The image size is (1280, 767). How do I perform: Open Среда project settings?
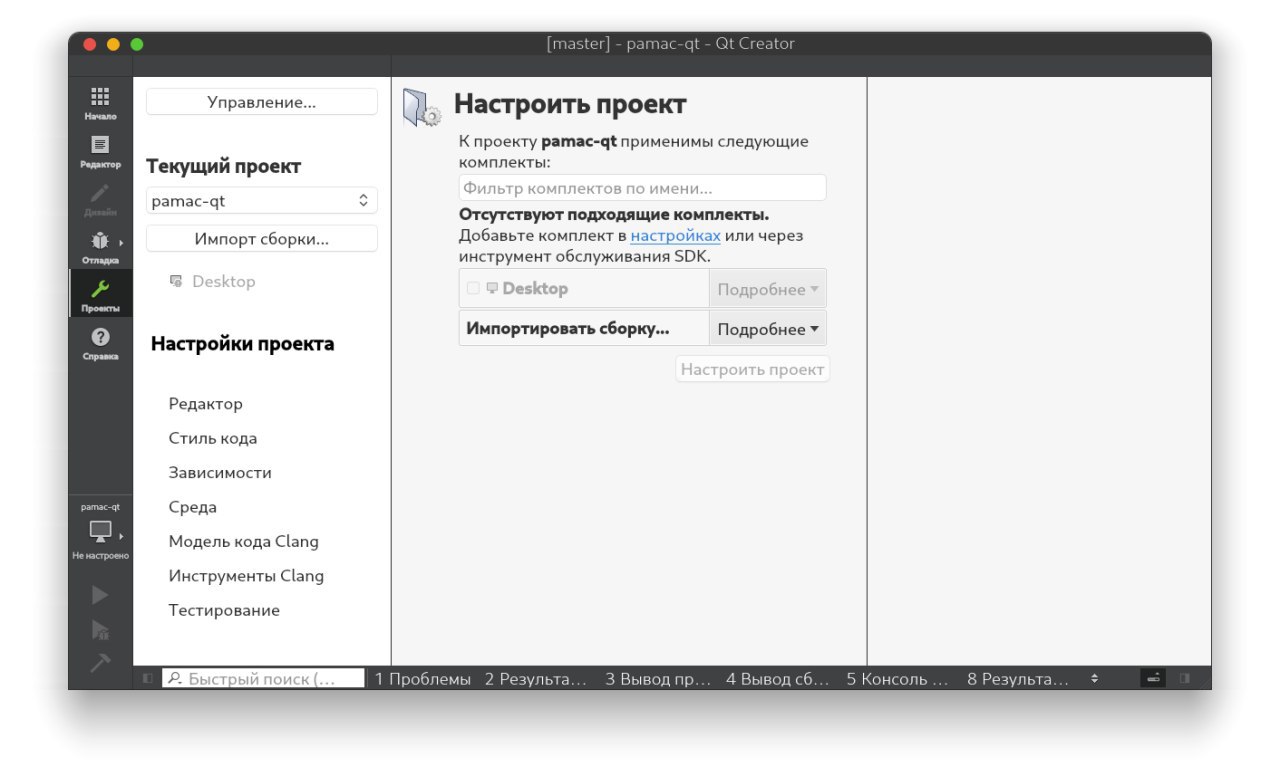[x=193, y=507]
